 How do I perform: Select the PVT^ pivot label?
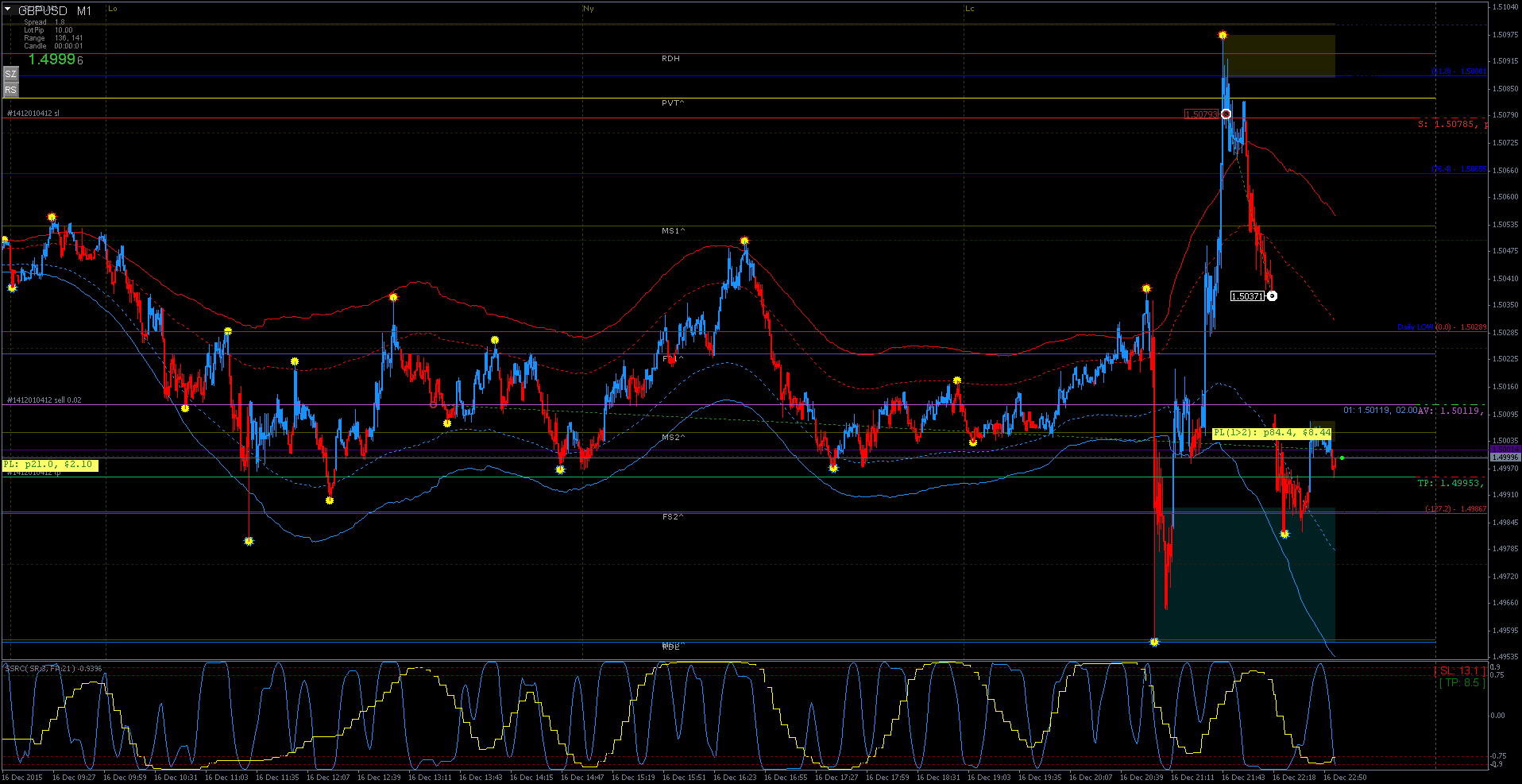click(673, 103)
